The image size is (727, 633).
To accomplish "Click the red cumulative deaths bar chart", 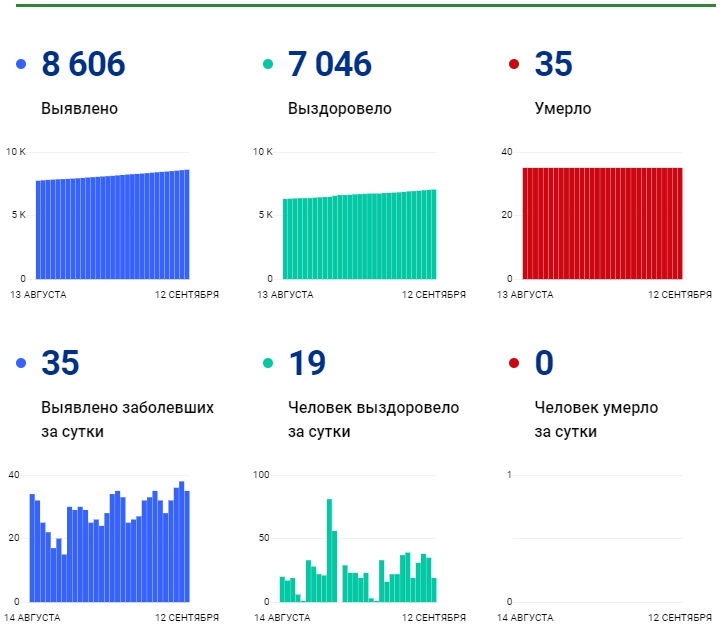I will [x=602, y=224].
